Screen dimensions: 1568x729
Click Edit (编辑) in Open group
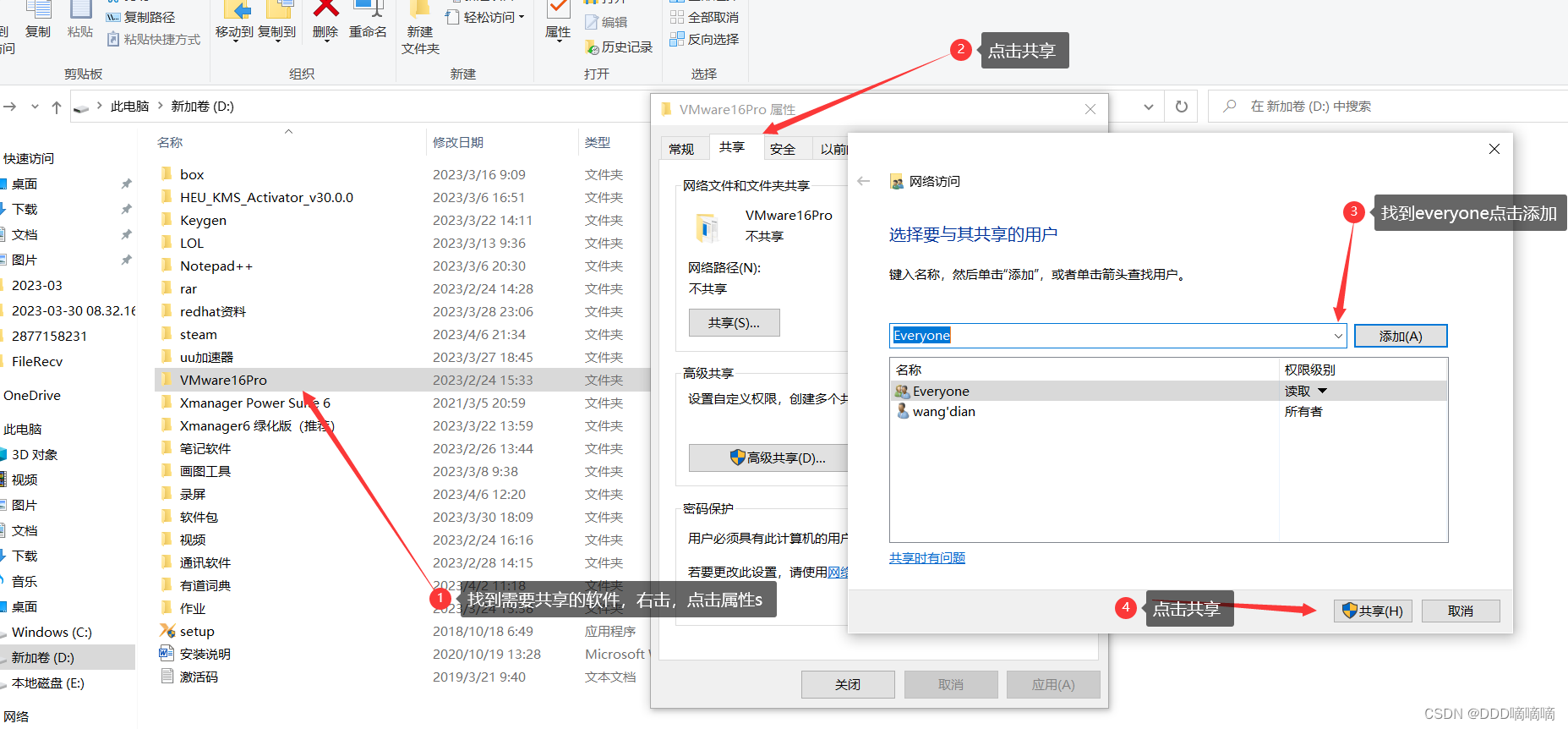pyautogui.click(x=606, y=22)
